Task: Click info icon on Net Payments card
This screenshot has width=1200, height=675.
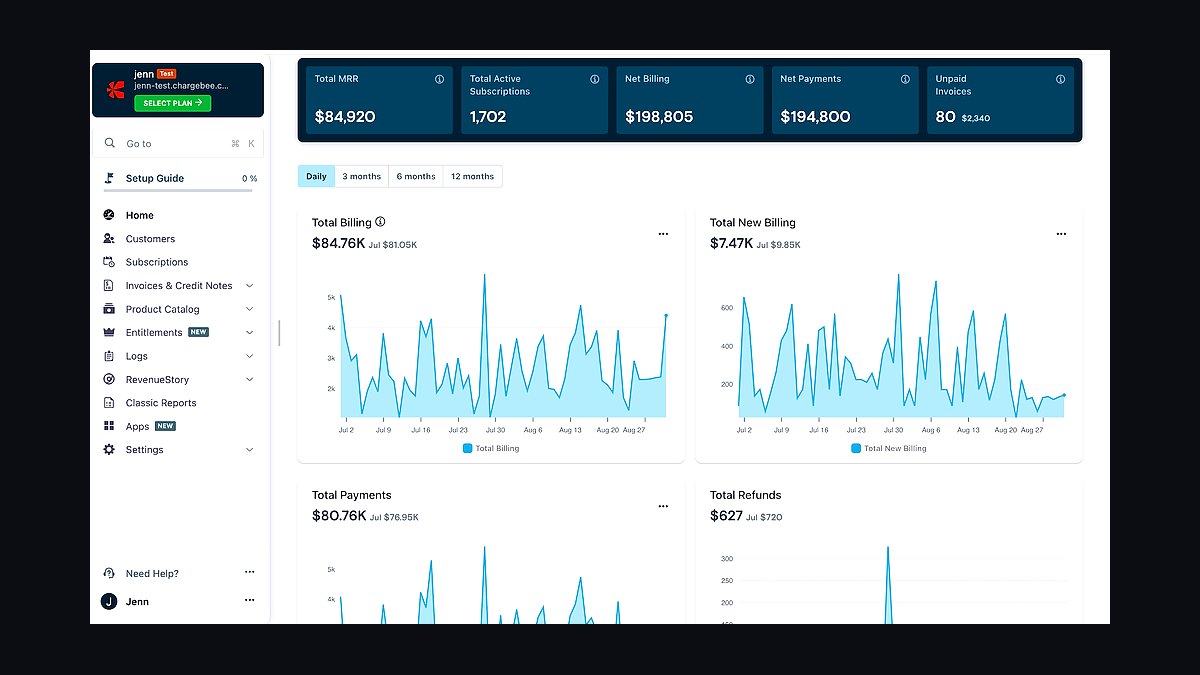Action: [x=905, y=79]
